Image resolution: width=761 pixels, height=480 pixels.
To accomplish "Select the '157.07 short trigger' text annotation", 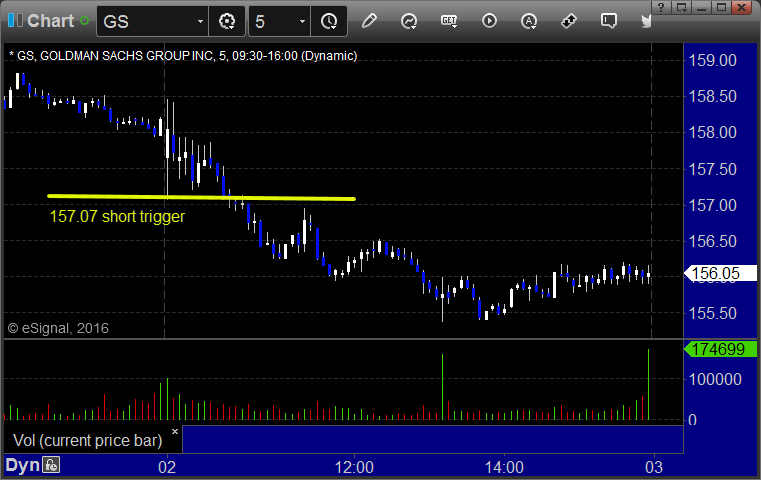I will (x=117, y=216).
